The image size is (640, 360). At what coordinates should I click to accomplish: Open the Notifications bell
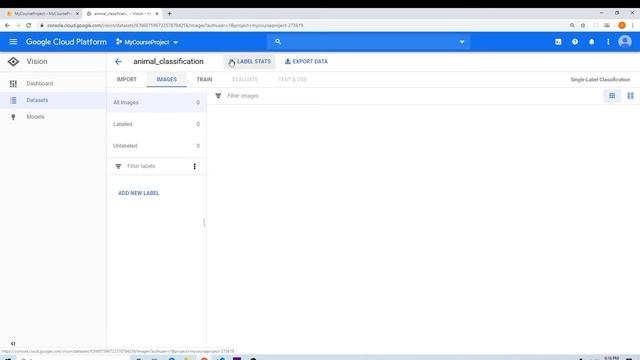pos(591,42)
